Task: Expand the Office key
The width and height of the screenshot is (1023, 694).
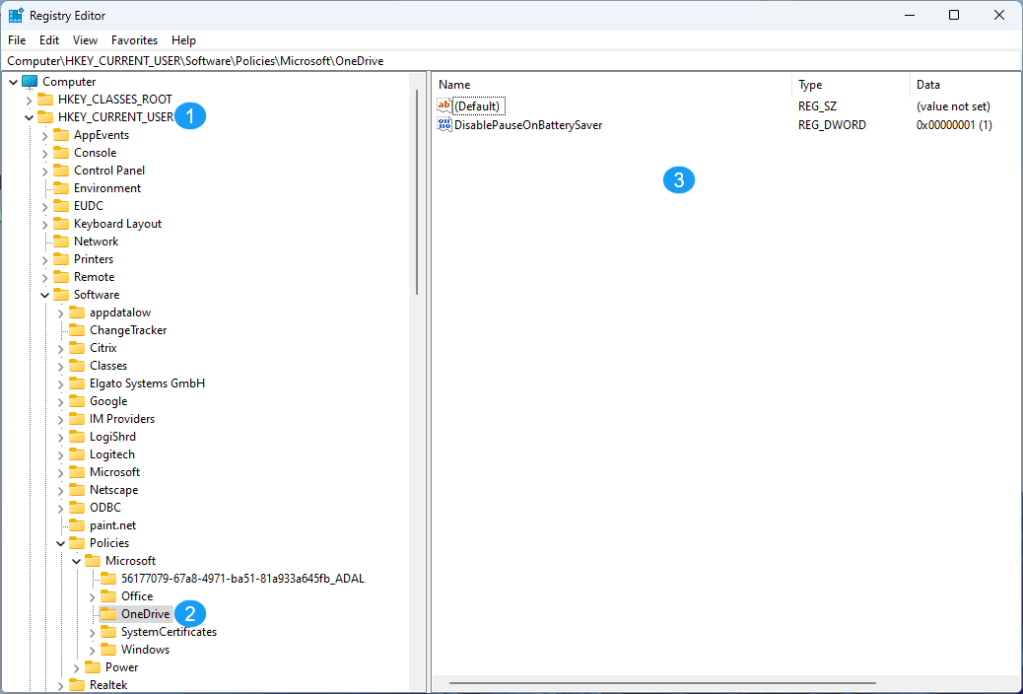Action: pyautogui.click(x=90, y=595)
